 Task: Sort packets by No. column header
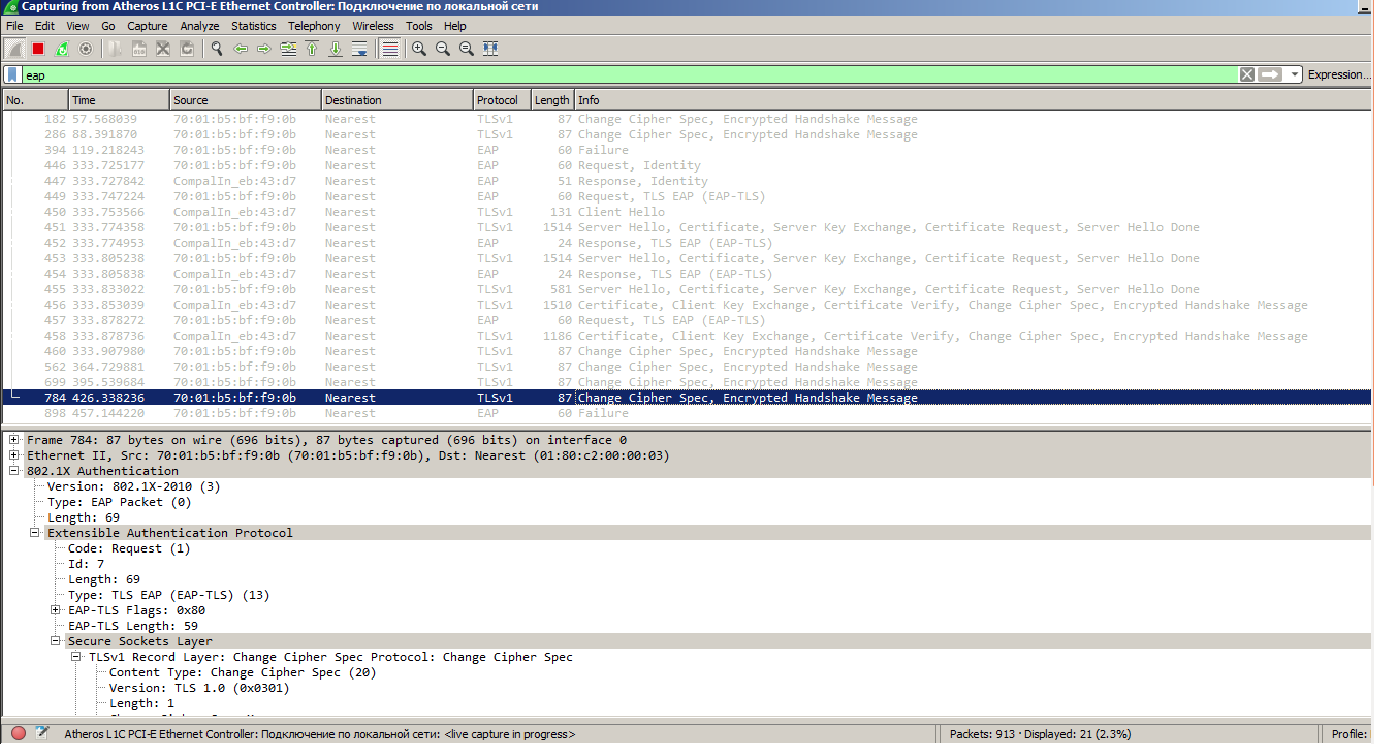pyautogui.click(x=35, y=100)
